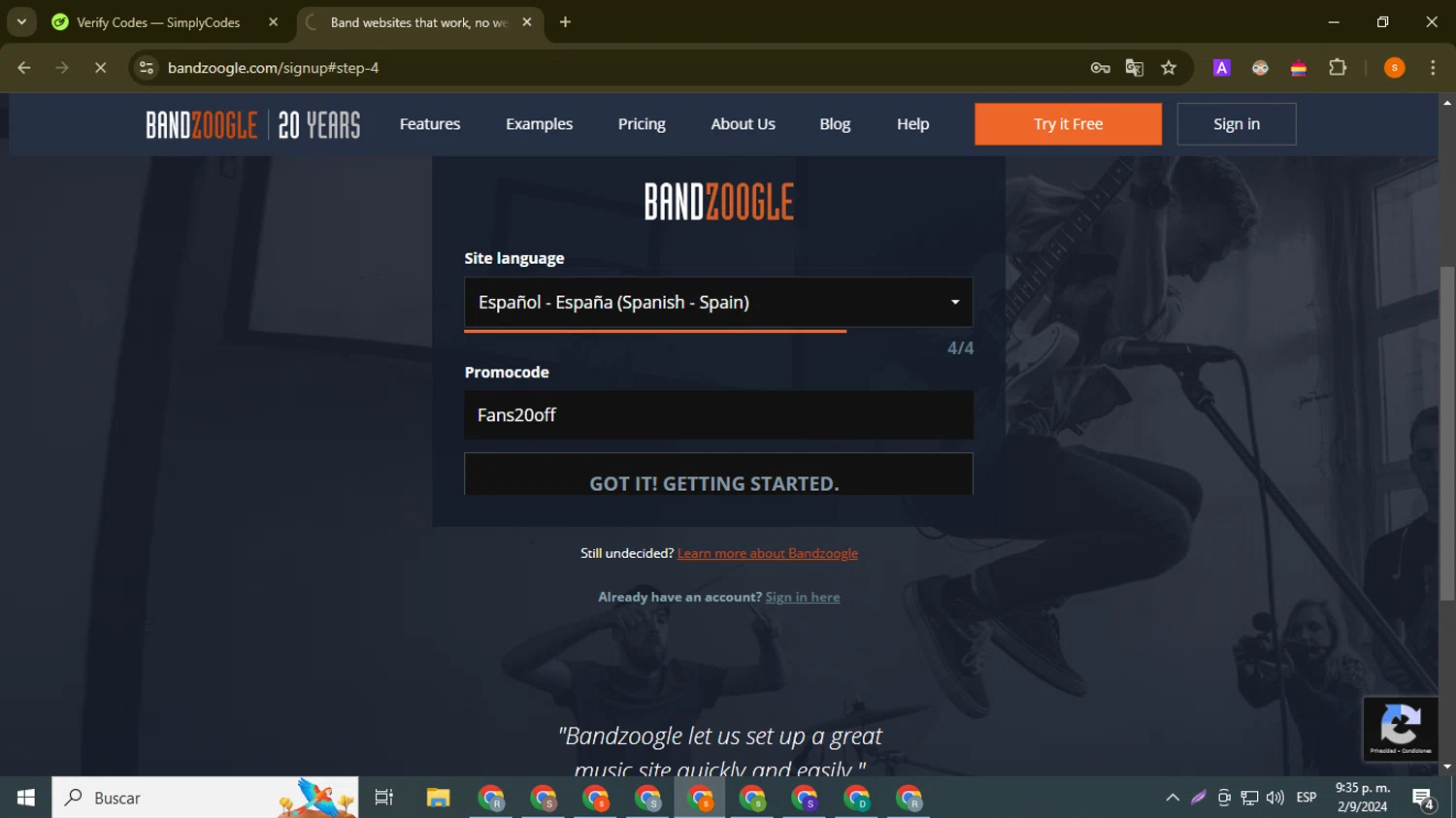The width and height of the screenshot is (1456, 818).
Task: Open the tab search dropdown
Action: [21, 22]
